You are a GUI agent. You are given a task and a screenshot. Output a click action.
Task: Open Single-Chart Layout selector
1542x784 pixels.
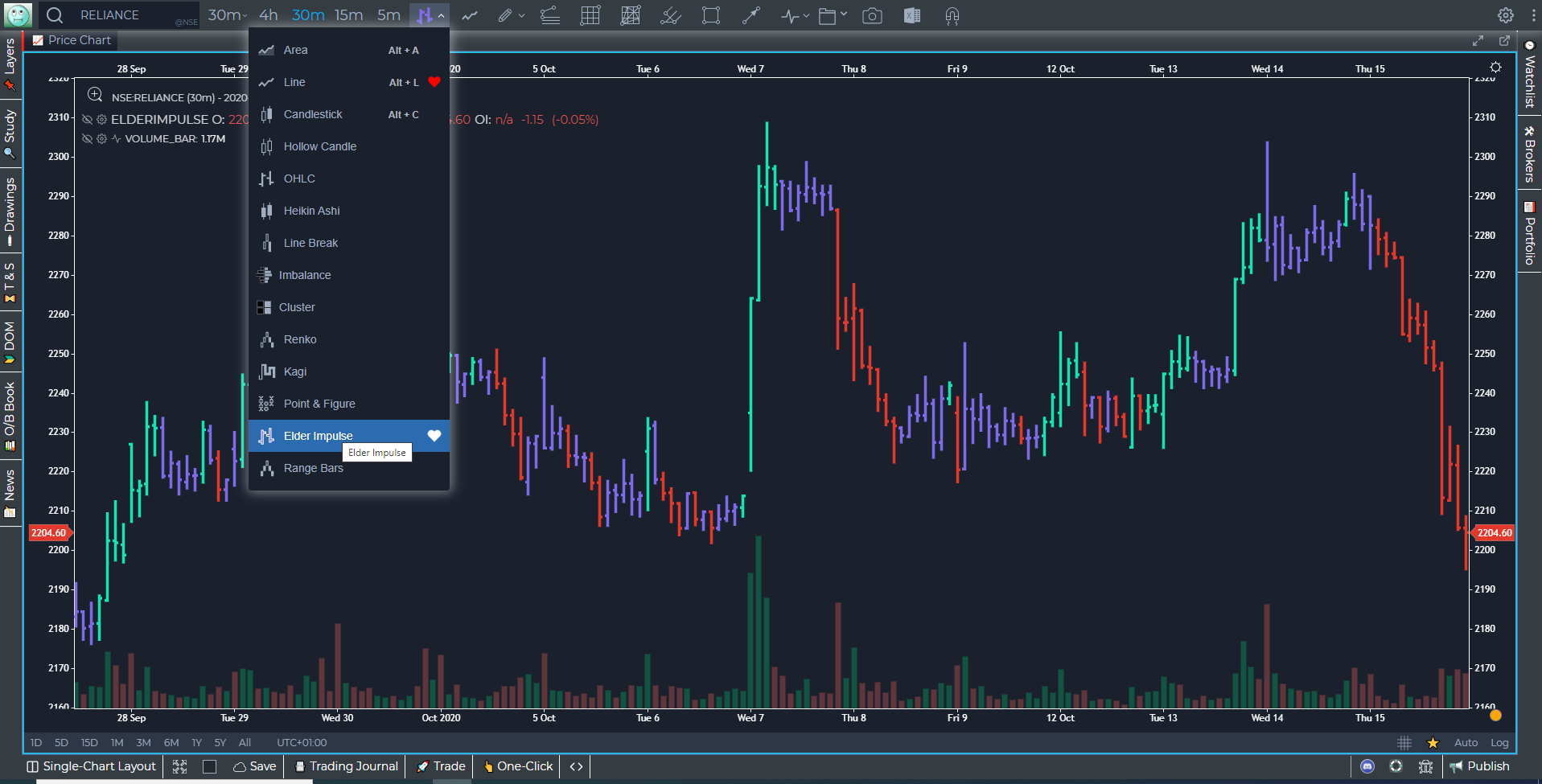point(91,766)
